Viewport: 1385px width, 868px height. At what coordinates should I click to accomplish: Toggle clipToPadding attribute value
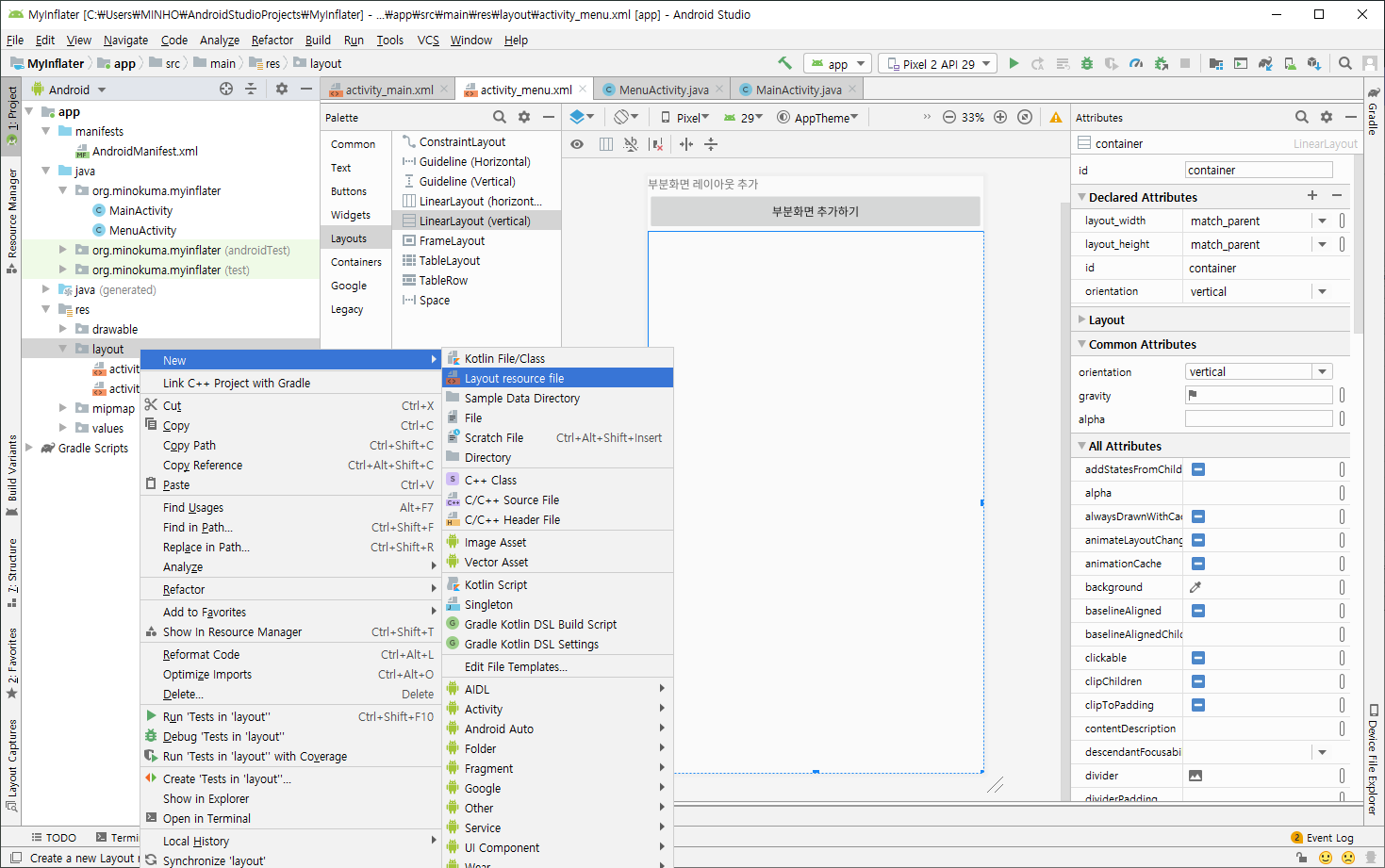pos(1198,705)
